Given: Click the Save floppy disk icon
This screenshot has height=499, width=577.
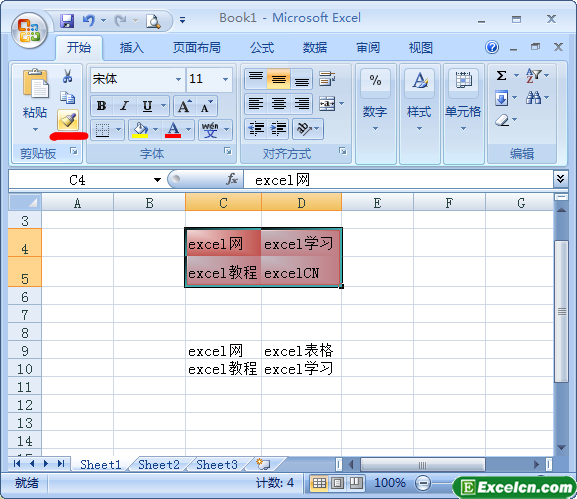Looking at the screenshot, I should 67,21.
